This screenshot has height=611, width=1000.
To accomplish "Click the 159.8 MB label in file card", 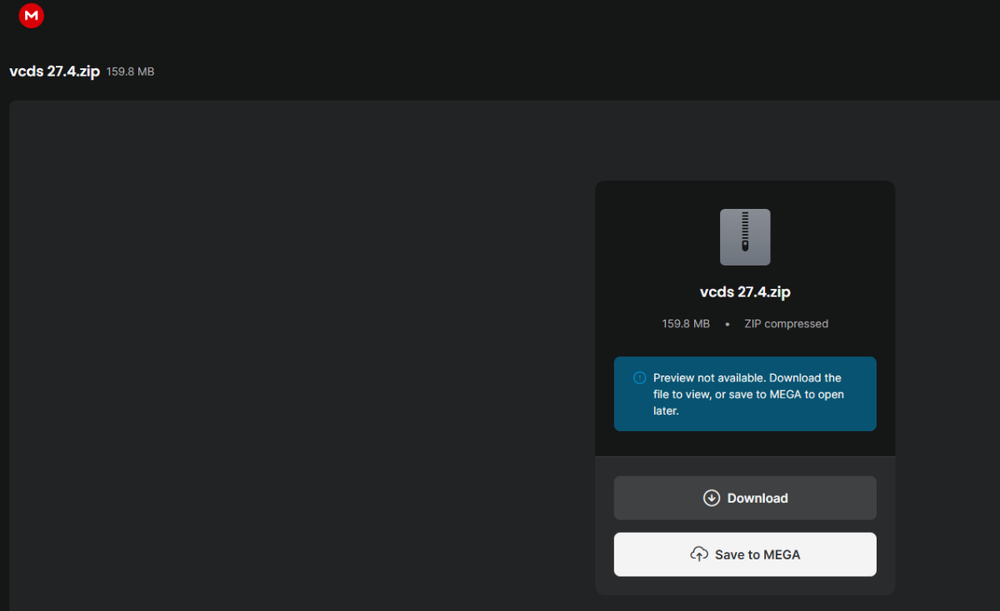I will [686, 324].
